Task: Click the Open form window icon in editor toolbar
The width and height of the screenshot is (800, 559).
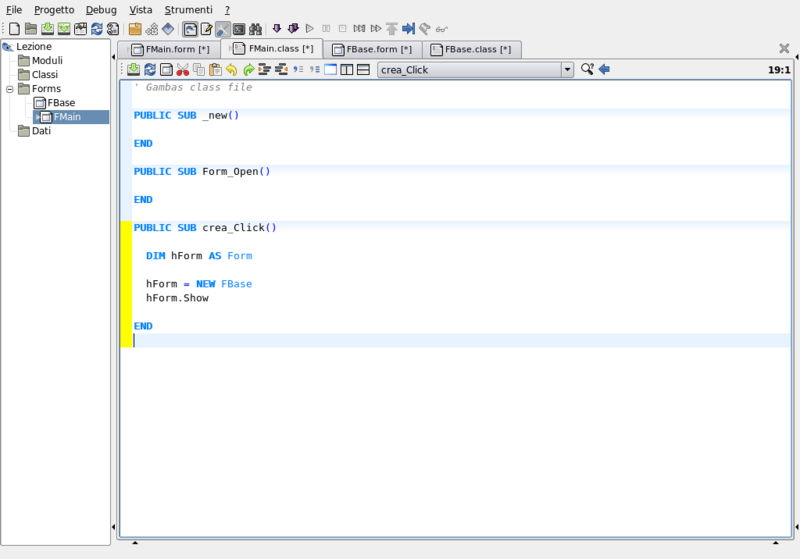Action: coord(166,69)
